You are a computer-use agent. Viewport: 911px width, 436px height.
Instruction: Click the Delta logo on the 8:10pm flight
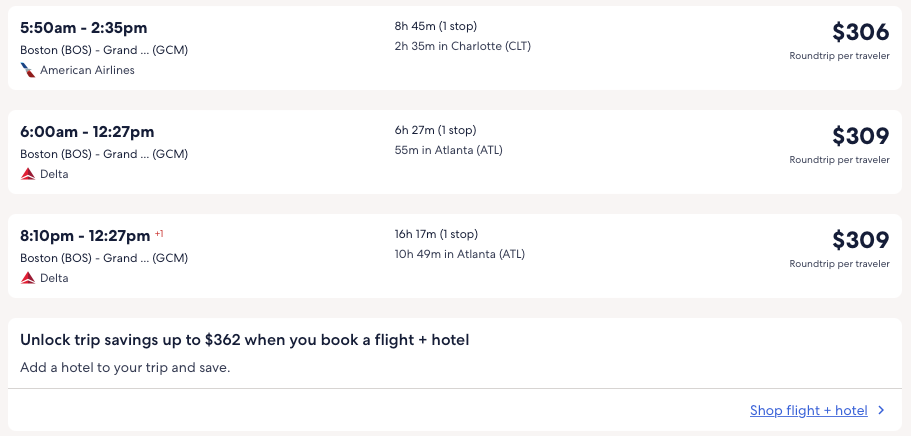coord(28,278)
